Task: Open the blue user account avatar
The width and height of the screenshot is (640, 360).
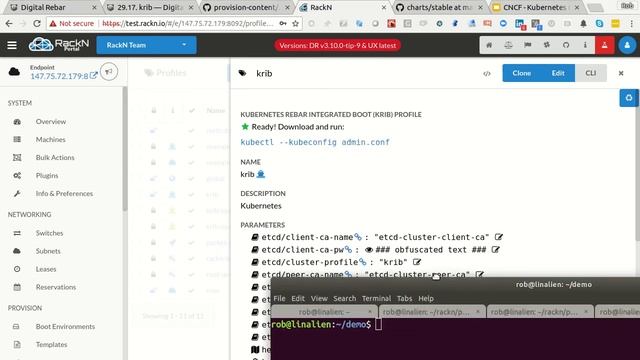Action: click(x=627, y=45)
